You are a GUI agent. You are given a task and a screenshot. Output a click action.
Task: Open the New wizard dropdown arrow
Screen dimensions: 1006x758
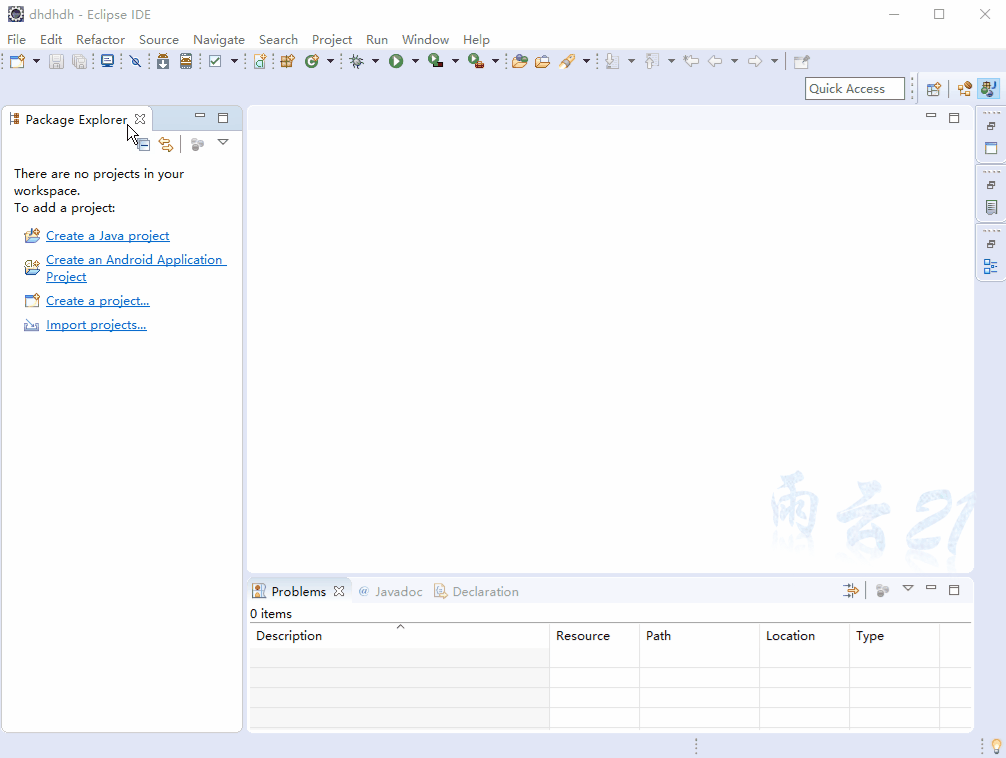(36, 62)
